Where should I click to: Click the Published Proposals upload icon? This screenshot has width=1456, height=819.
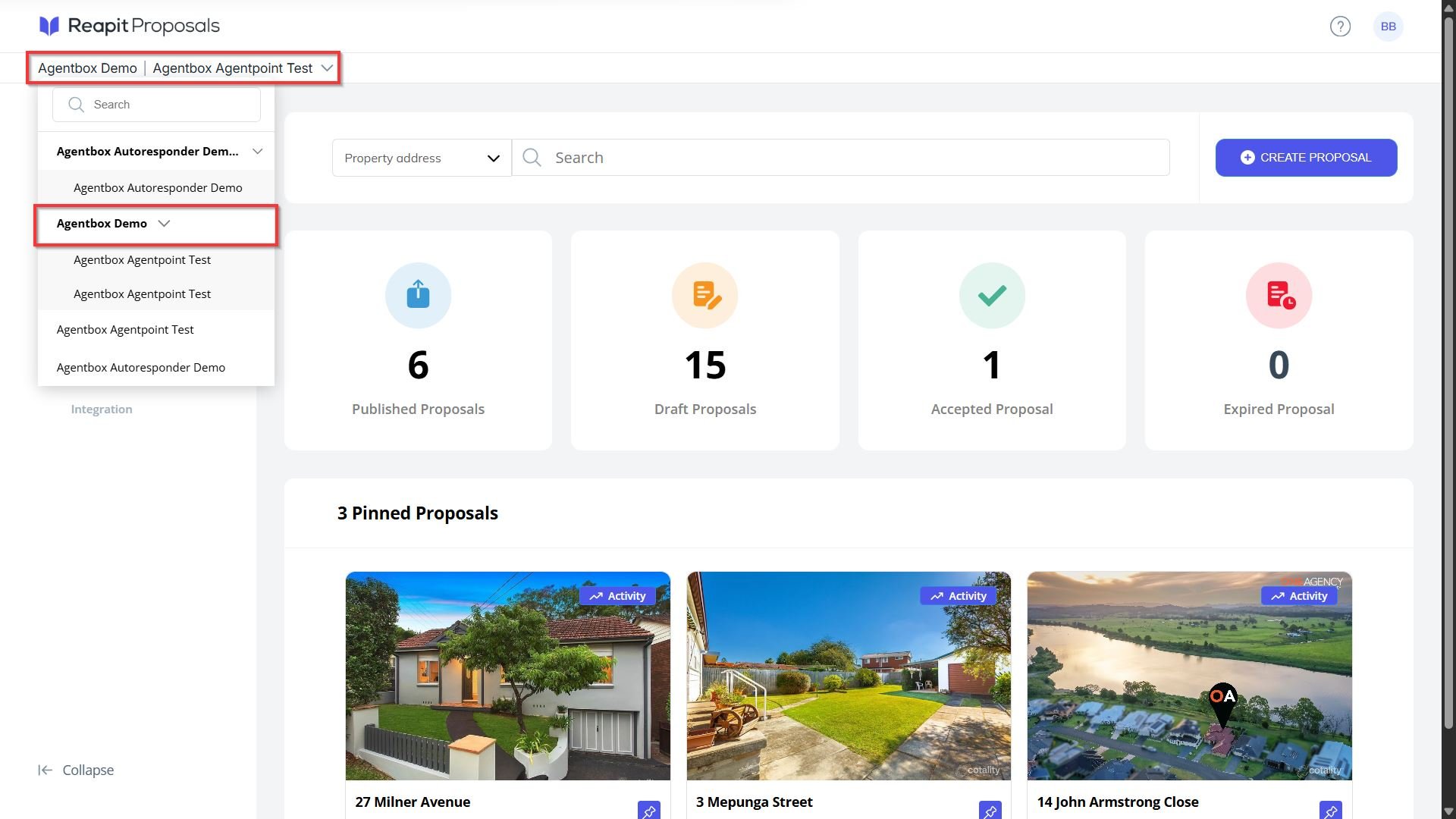tap(418, 295)
